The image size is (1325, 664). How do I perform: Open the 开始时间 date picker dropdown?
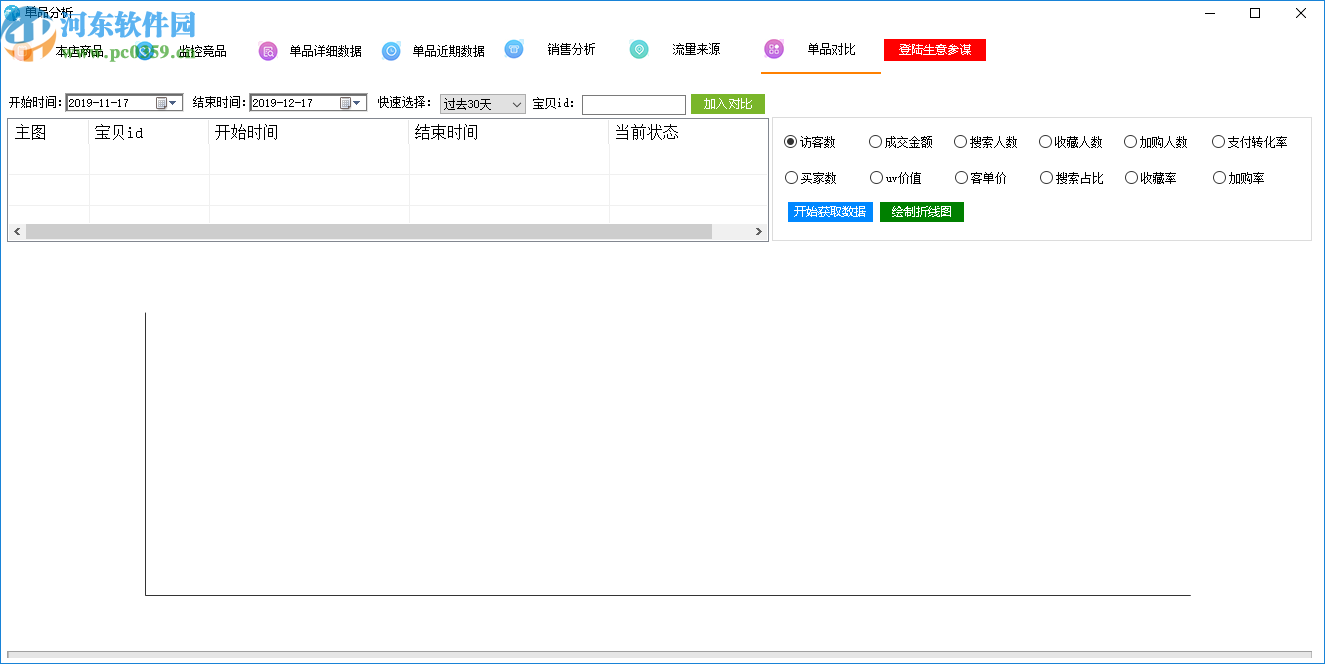click(x=173, y=103)
